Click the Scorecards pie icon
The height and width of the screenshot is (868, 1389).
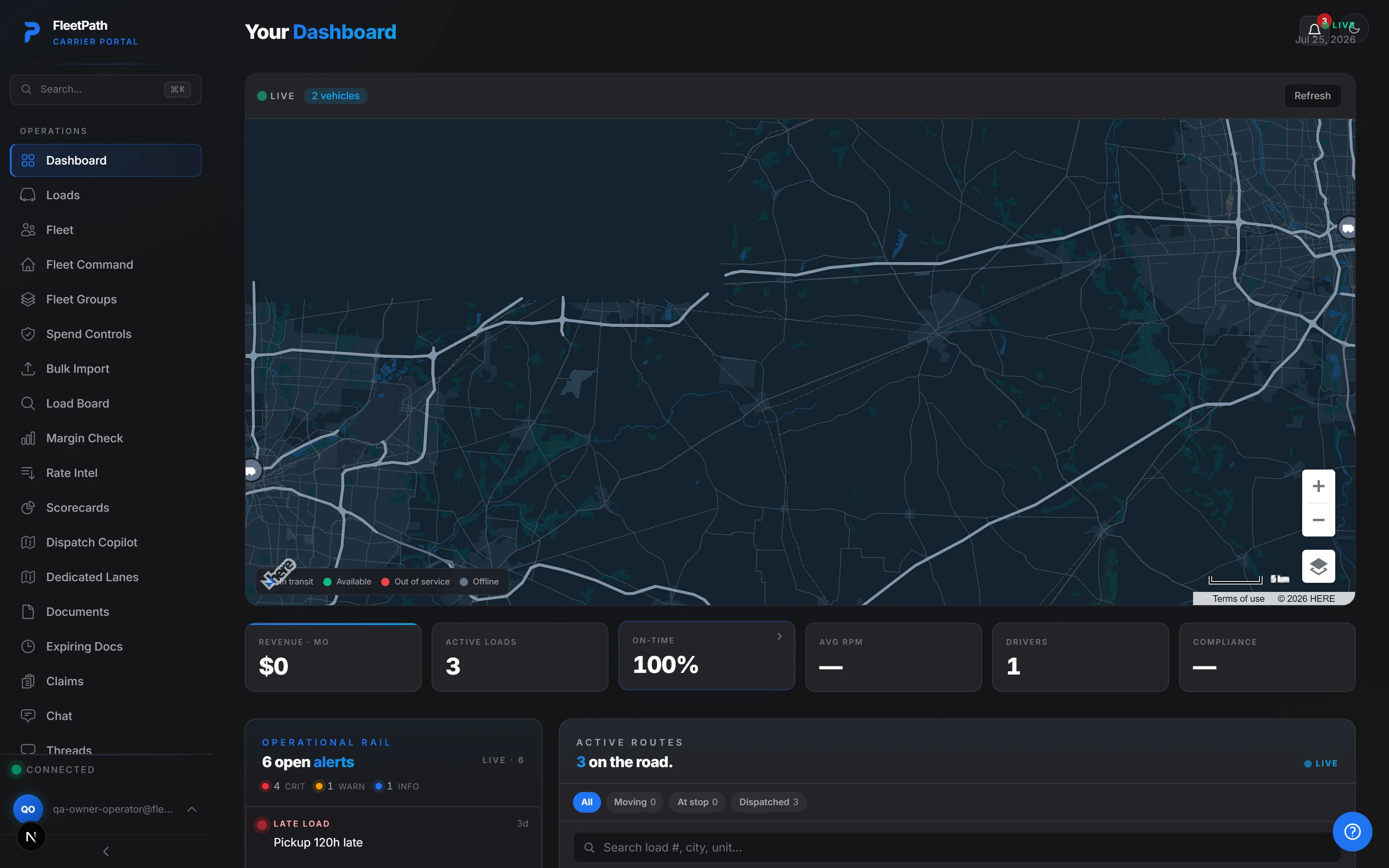[28, 508]
